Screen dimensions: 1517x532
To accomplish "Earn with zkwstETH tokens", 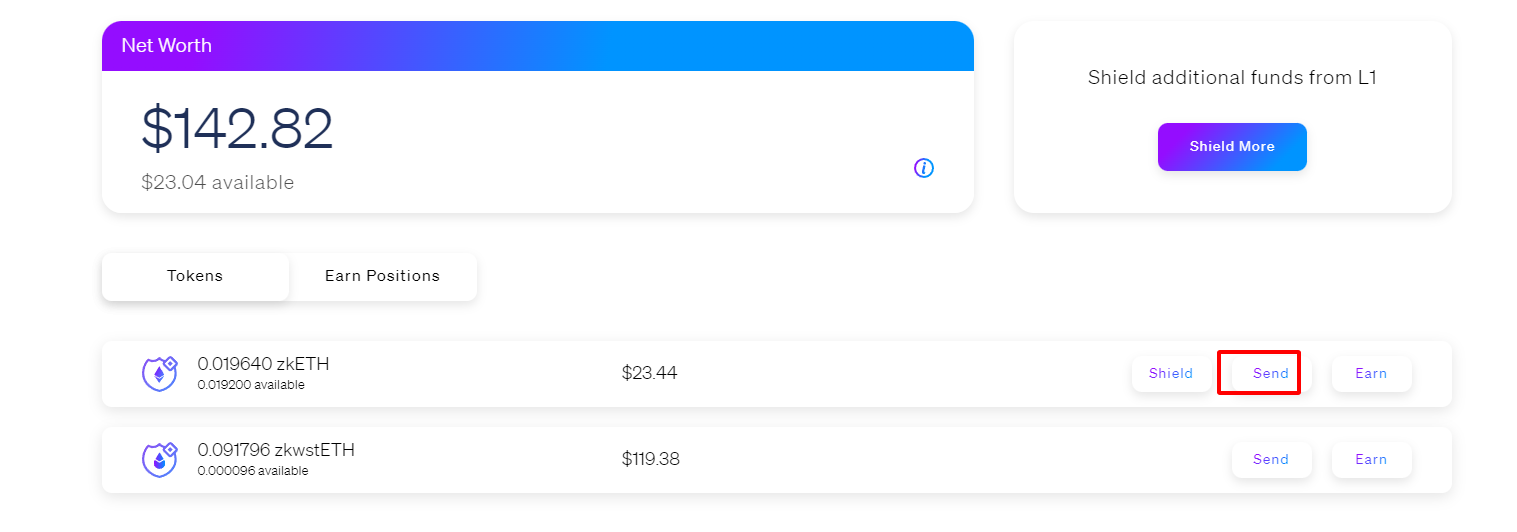I will (x=1371, y=460).
